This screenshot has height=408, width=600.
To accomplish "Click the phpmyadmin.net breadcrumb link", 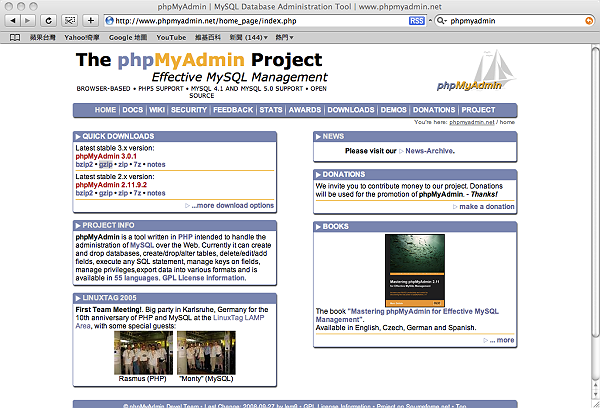I will 472,122.
